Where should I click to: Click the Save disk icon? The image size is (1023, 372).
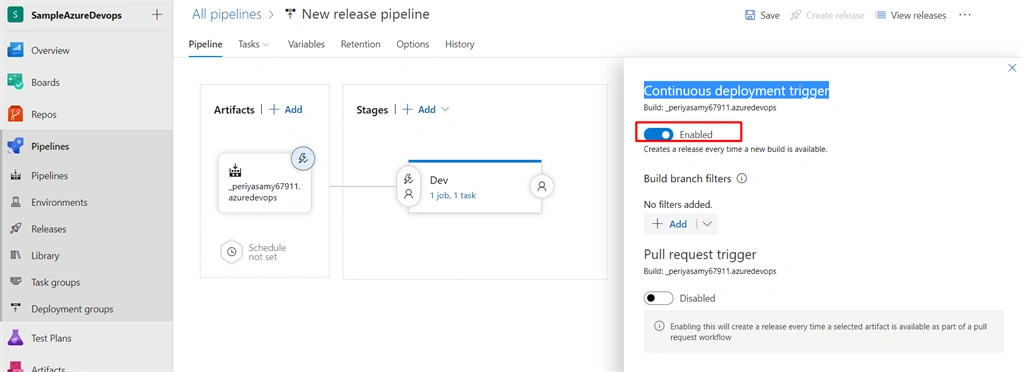point(750,15)
